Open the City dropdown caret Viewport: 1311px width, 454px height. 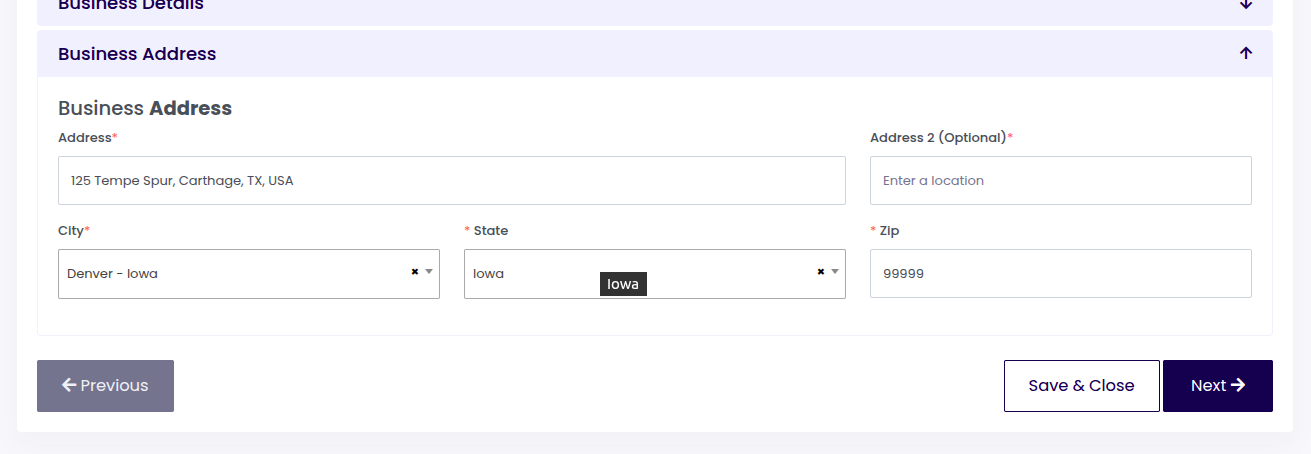coord(429,272)
